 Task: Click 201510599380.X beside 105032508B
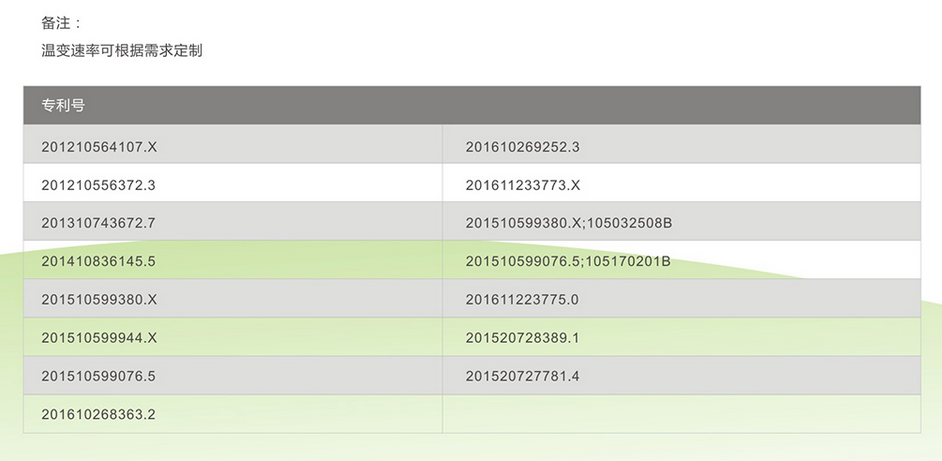[523, 223]
